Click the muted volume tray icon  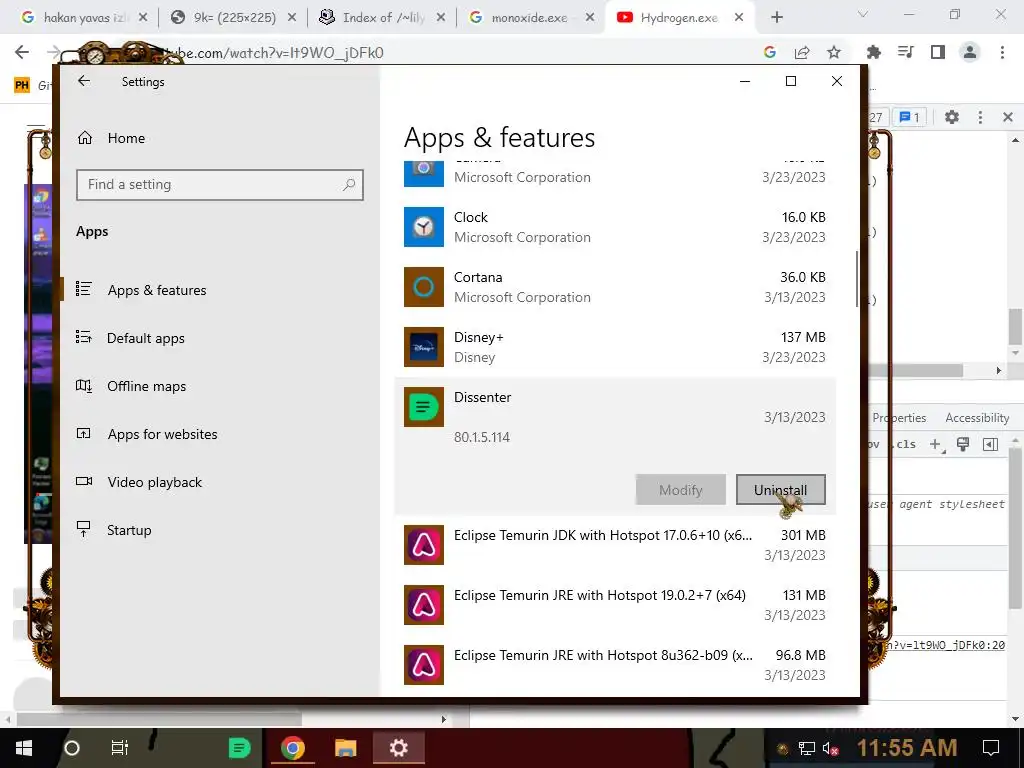(x=830, y=748)
